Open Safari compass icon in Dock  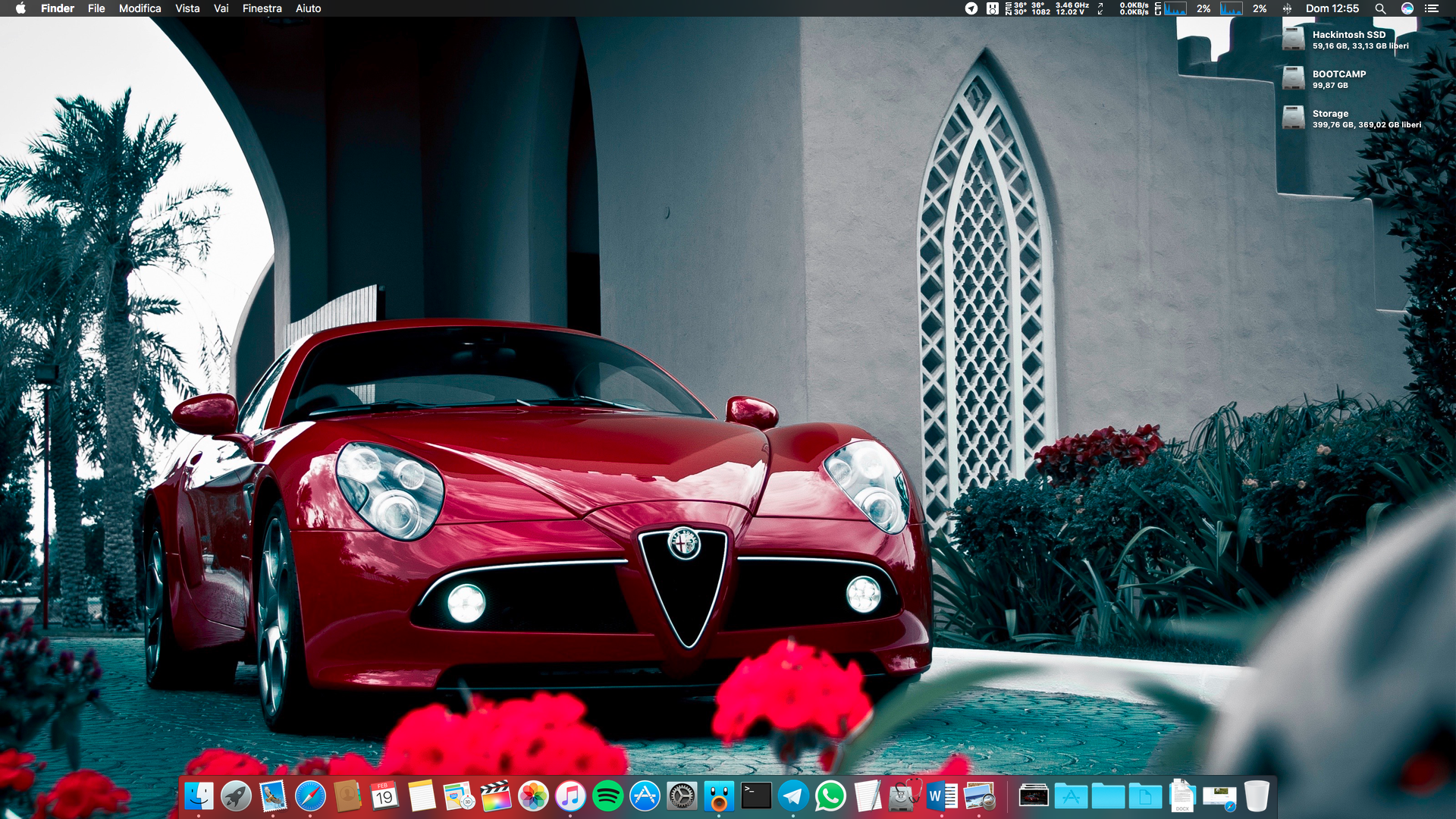coord(310,796)
